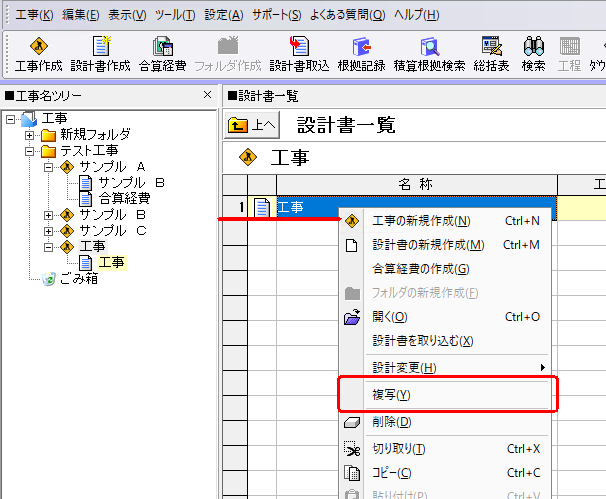
Task: Click the 名称 column header
Action: tap(417, 185)
